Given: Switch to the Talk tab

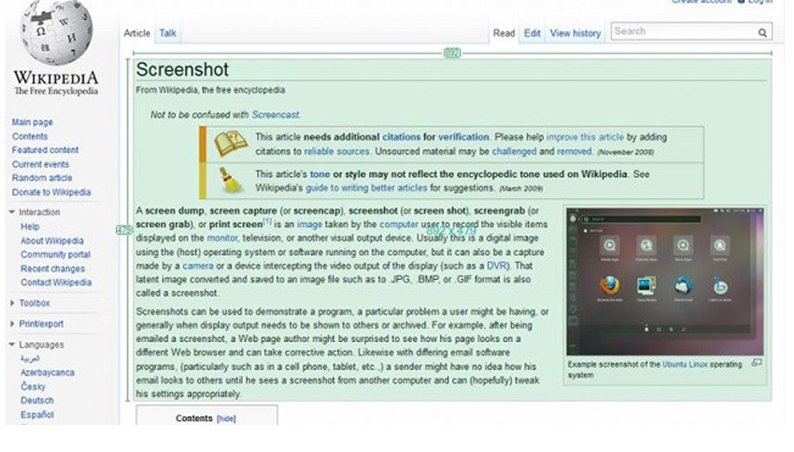Looking at the screenshot, I should click(x=168, y=33).
